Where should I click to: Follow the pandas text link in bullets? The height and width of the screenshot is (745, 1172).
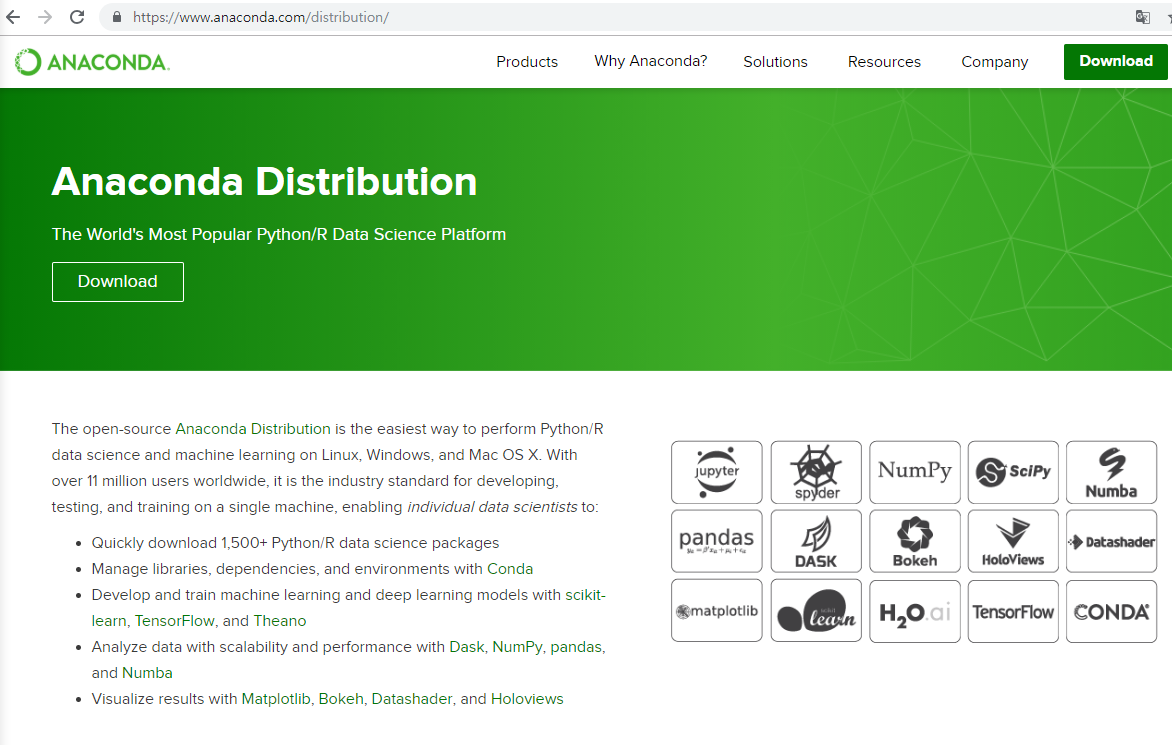(x=576, y=647)
